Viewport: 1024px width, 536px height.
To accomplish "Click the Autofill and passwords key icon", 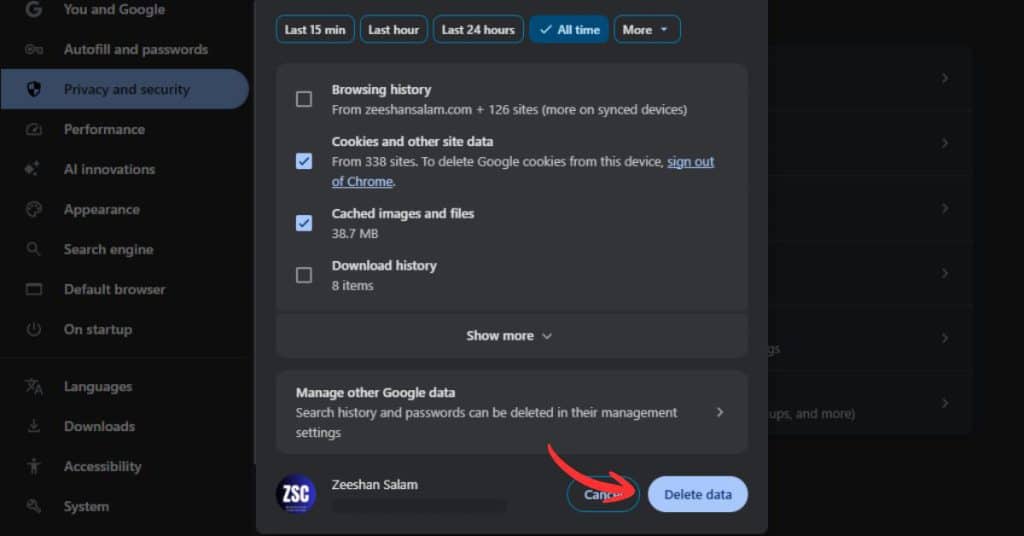I will tap(34, 49).
